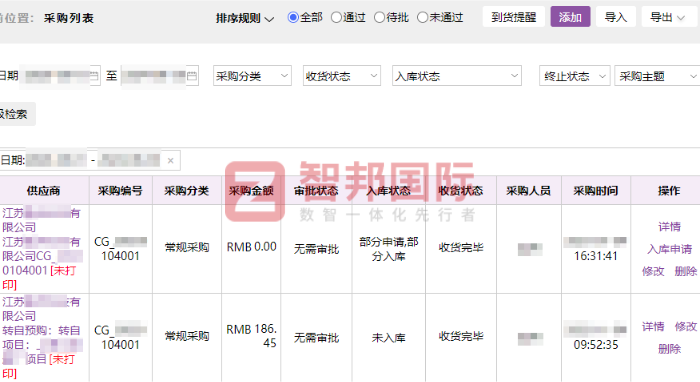Select the 通过 radio button
The image size is (700, 382).
336,17
